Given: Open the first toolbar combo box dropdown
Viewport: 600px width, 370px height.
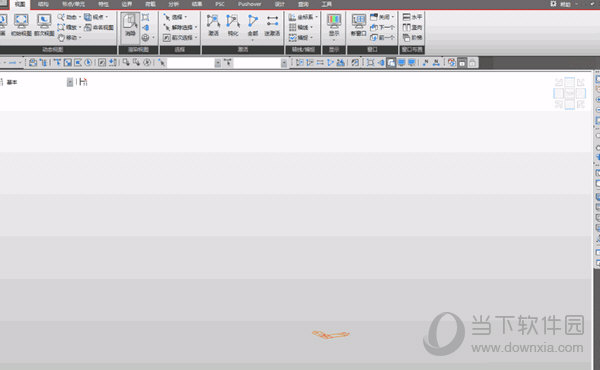Looking at the screenshot, I should click(x=217, y=63).
